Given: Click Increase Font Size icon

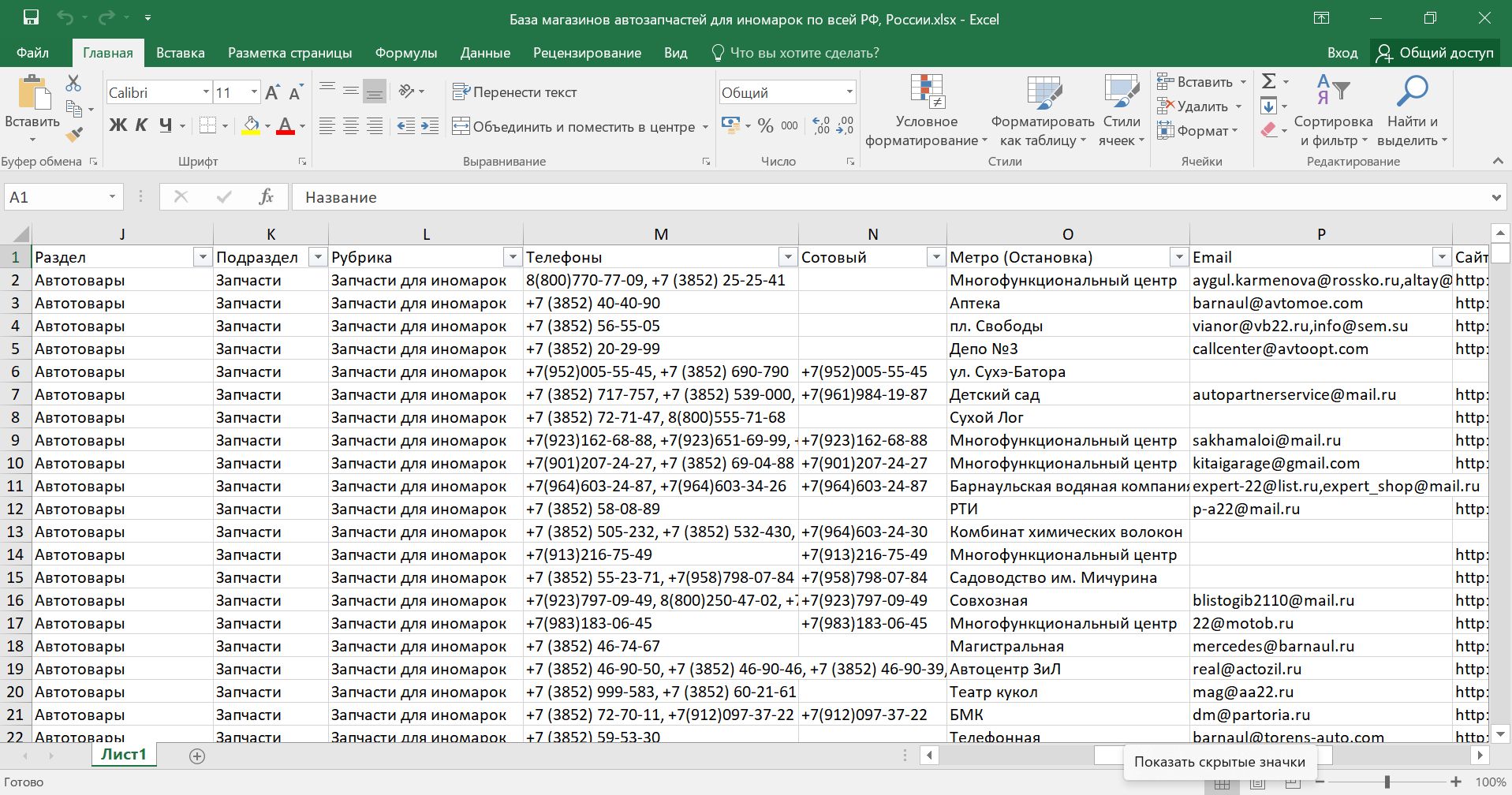Looking at the screenshot, I should point(272,93).
